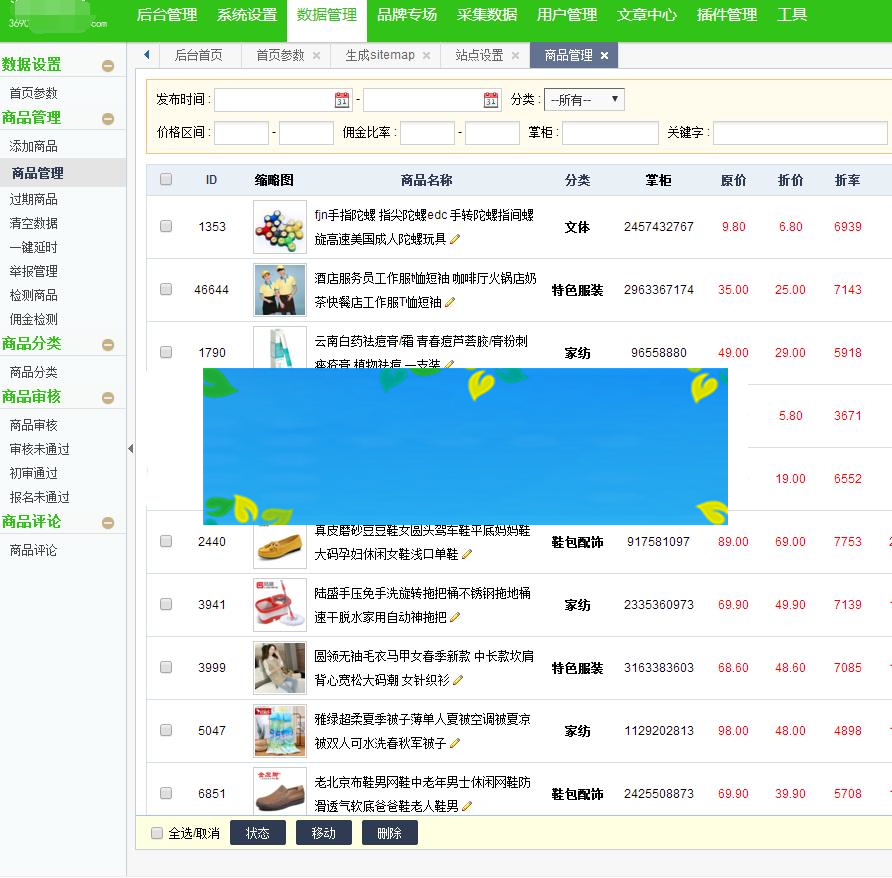
Task: Check the select-all checkbox in the table header
Action: [165, 180]
